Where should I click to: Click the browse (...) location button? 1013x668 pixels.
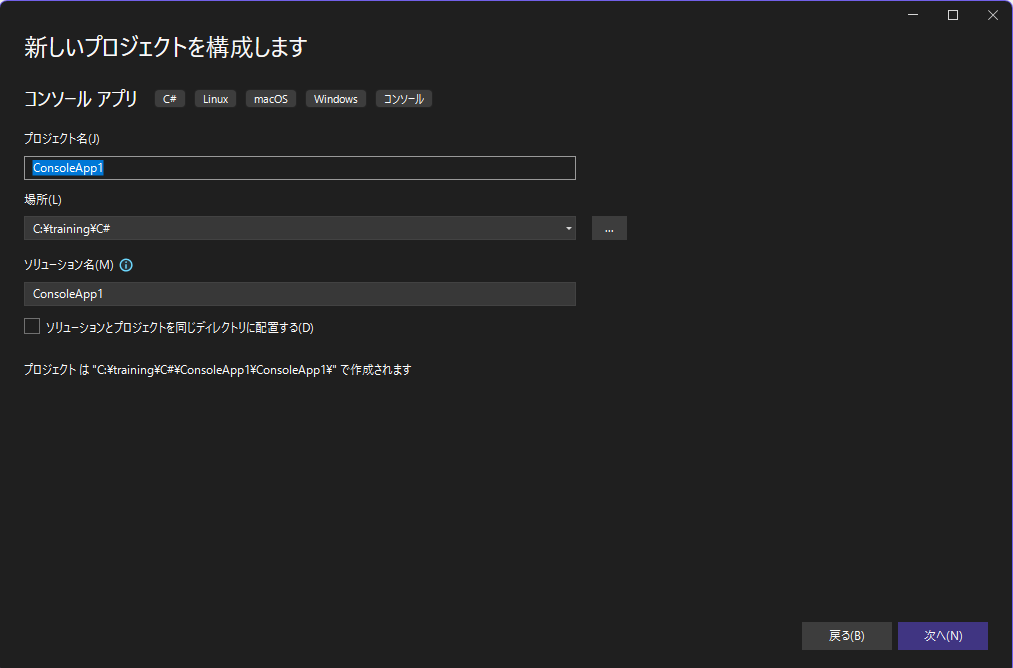609,228
